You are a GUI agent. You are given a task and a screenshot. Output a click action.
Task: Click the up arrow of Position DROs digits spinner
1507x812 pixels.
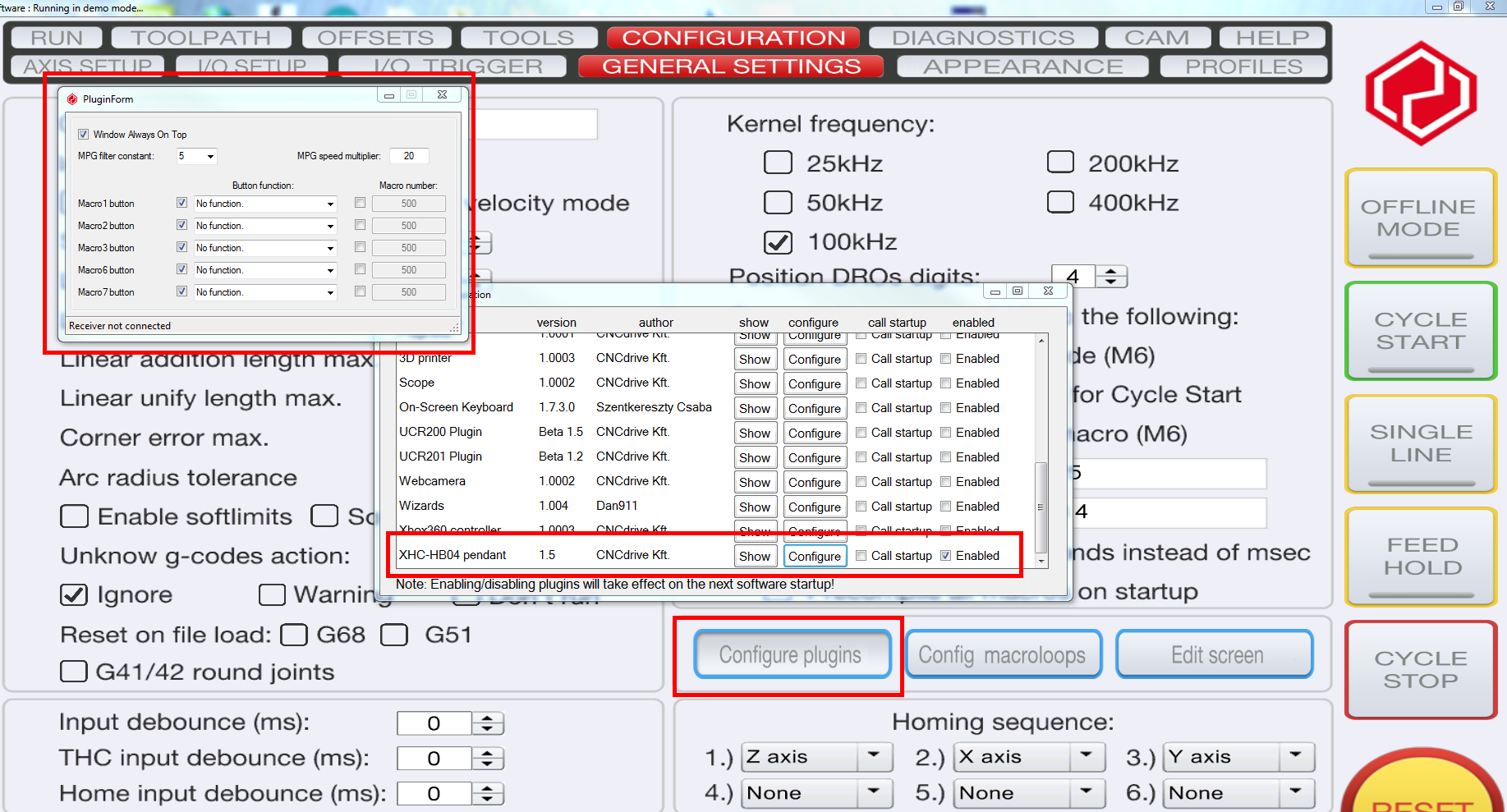coord(1111,271)
